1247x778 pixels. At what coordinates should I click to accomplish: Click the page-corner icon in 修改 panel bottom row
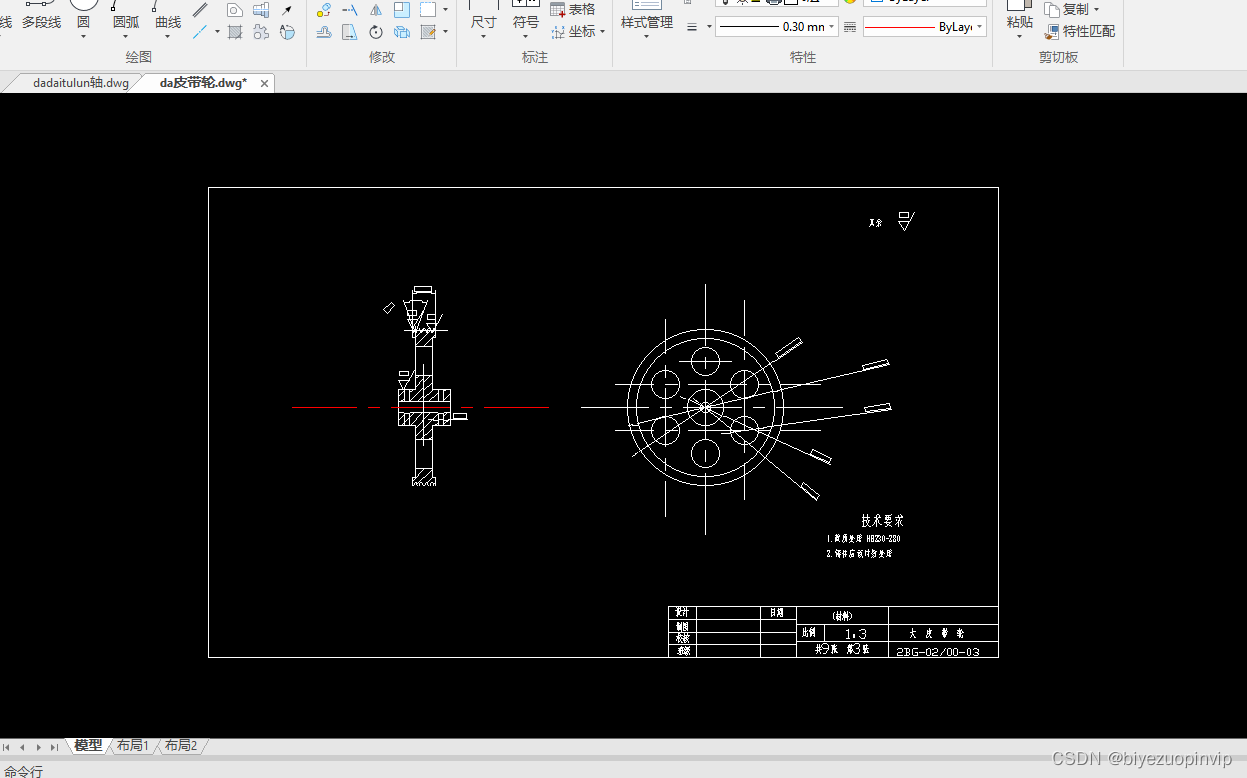click(x=350, y=32)
